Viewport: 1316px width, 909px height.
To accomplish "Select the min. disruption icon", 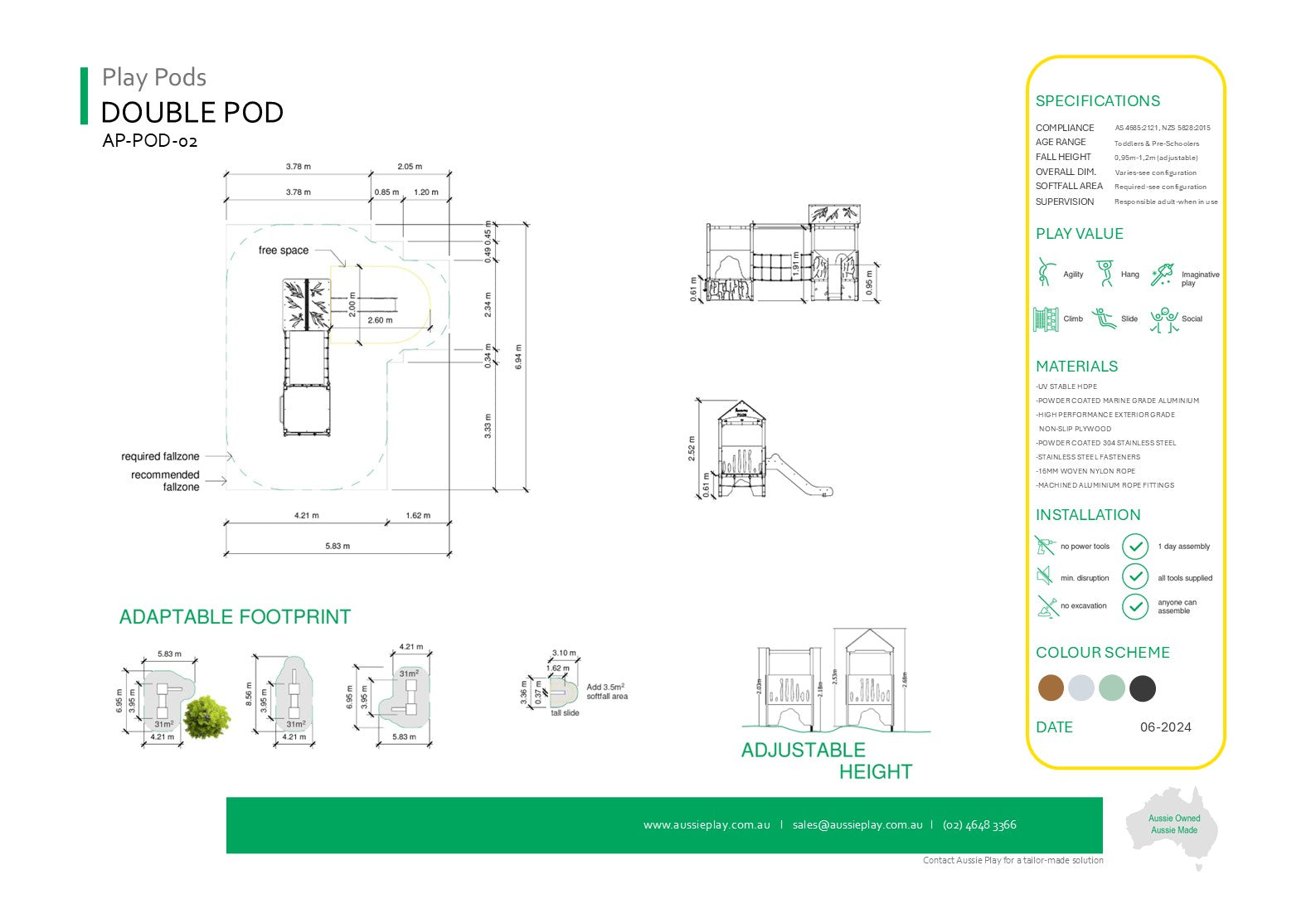I will (x=1045, y=576).
